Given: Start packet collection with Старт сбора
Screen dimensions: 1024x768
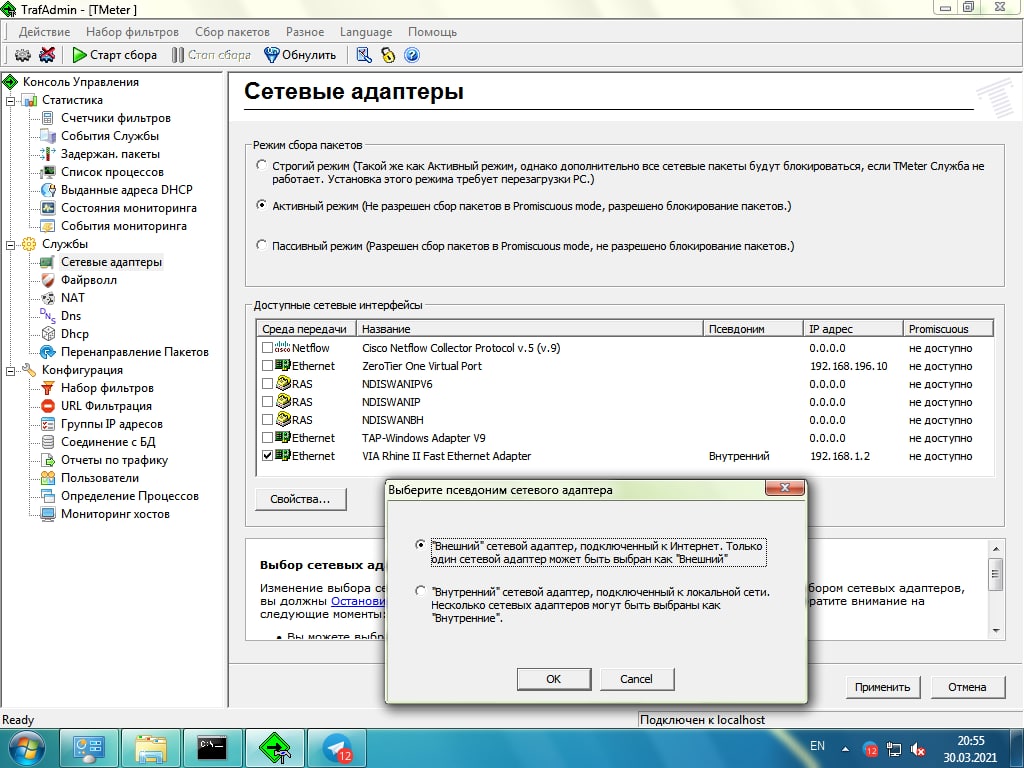Looking at the screenshot, I should (x=115, y=55).
